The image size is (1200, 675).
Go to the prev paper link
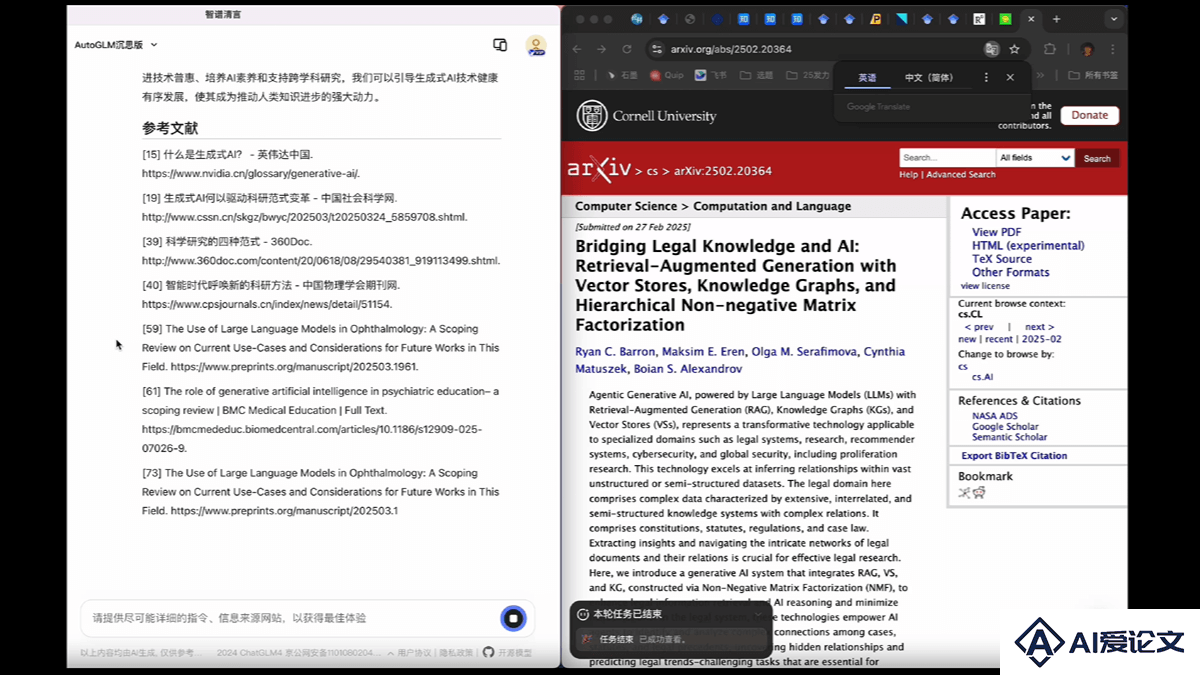point(979,327)
